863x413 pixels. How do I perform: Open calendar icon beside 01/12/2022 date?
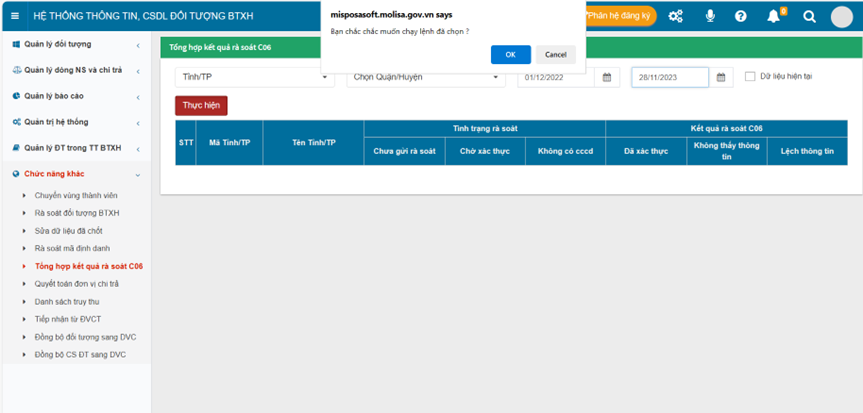click(607, 78)
